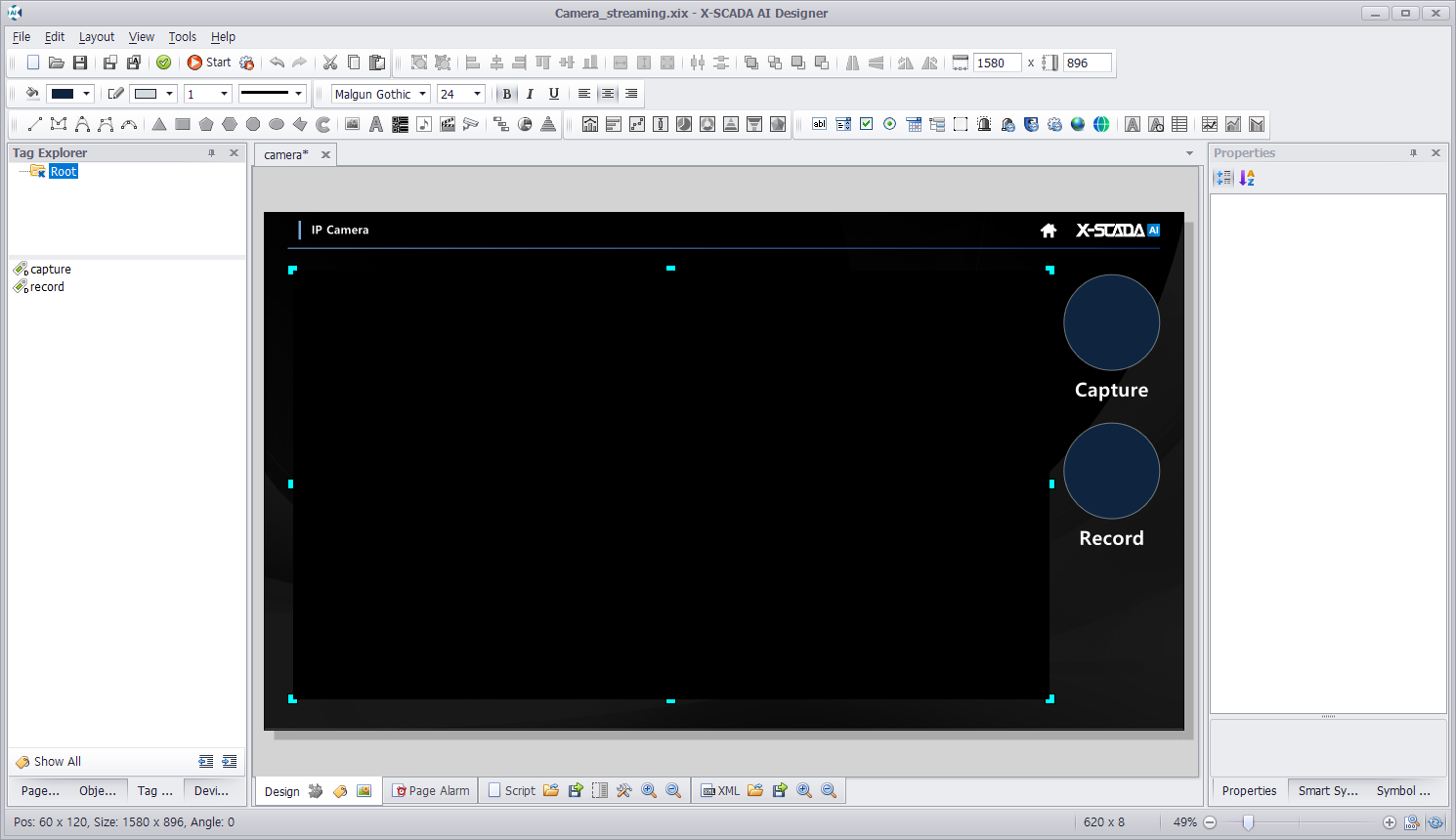Screen dimensions: 1456x840
Task: Click the Save file icon
Action: (x=80, y=63)
